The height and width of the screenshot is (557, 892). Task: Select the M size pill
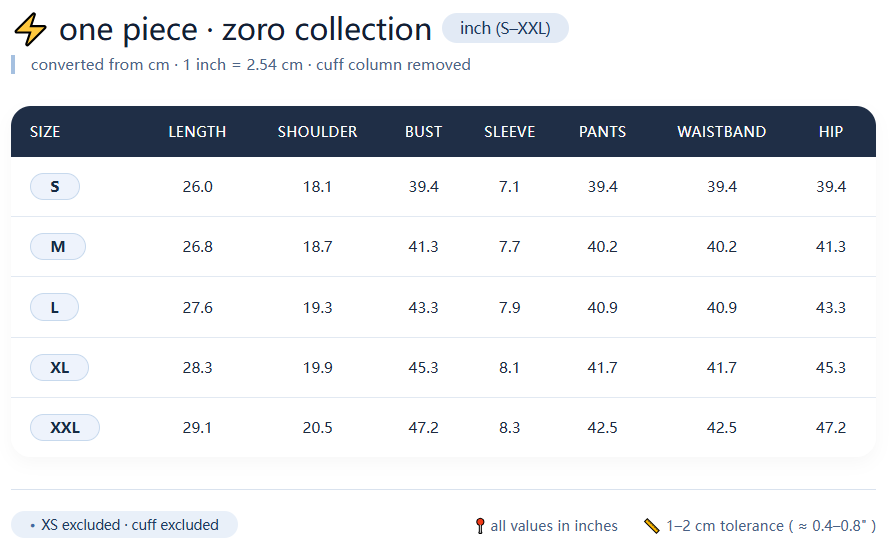point(58,247)
